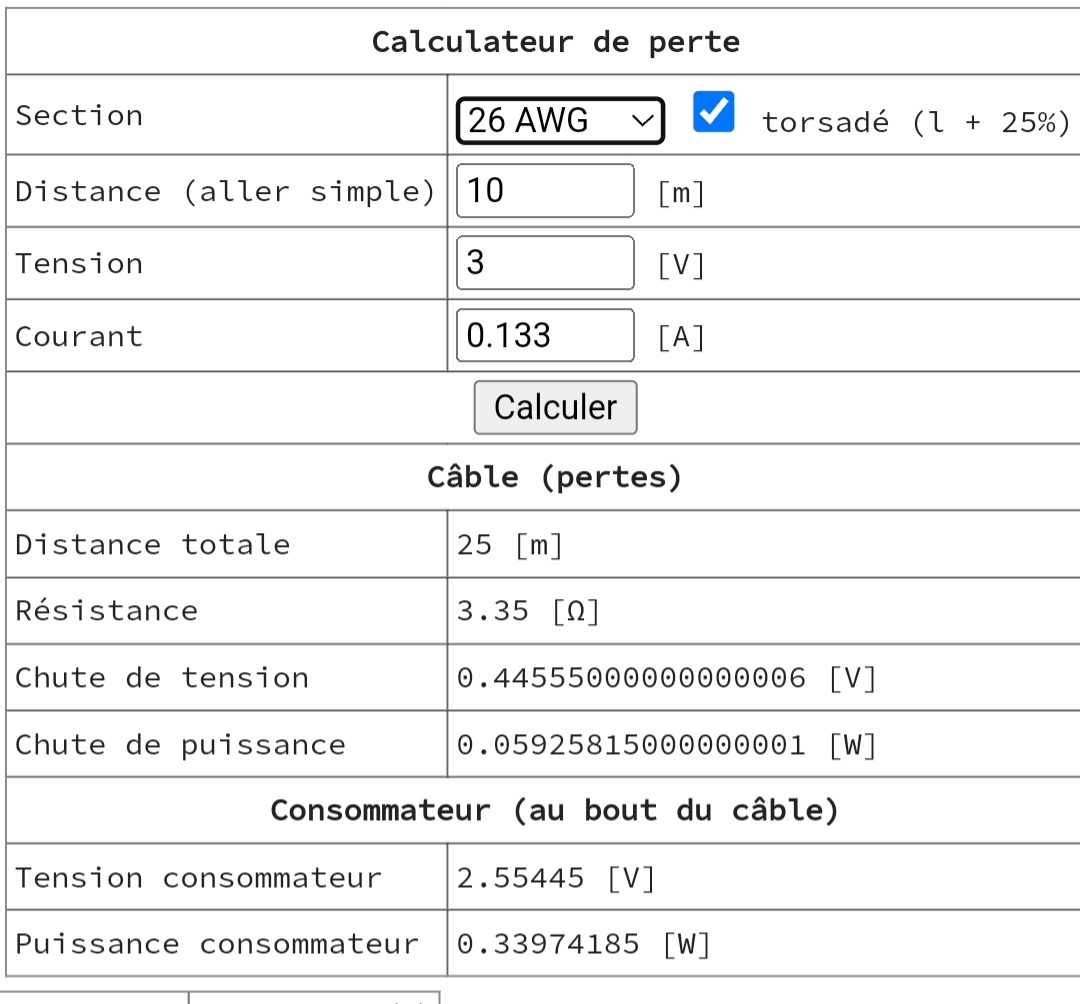The image size is (1080, 1004).
Task: Click the [A] unit beside the current input
Action: pyautogui.click(x=681, y=337)
